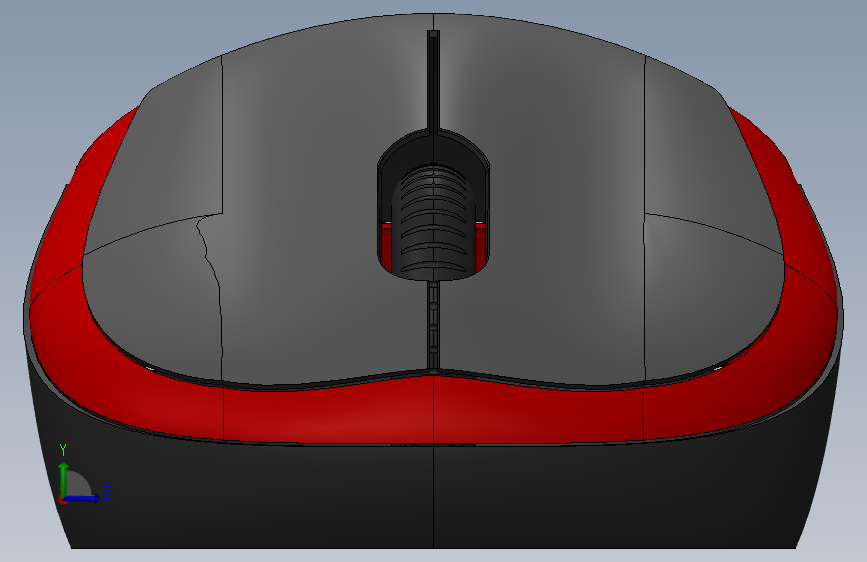Screen dimensions: 867x562
Task: Click the green Y axis arrow of the triad
Action: click(x=64, y=480)
